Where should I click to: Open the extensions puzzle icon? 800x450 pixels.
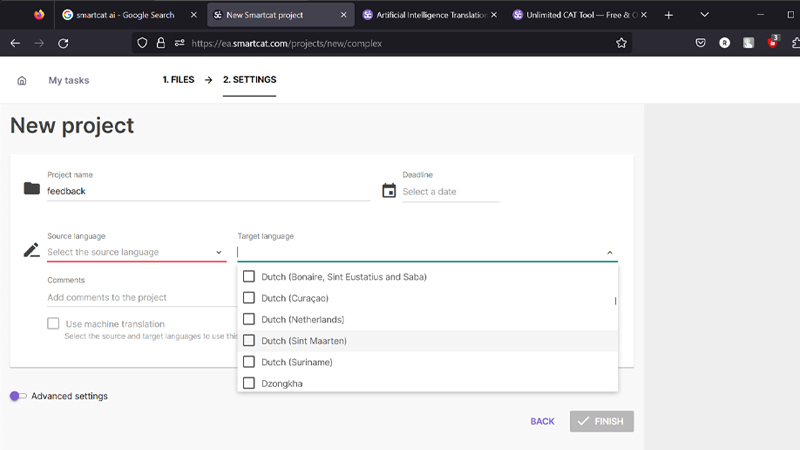tap(795, 43)
